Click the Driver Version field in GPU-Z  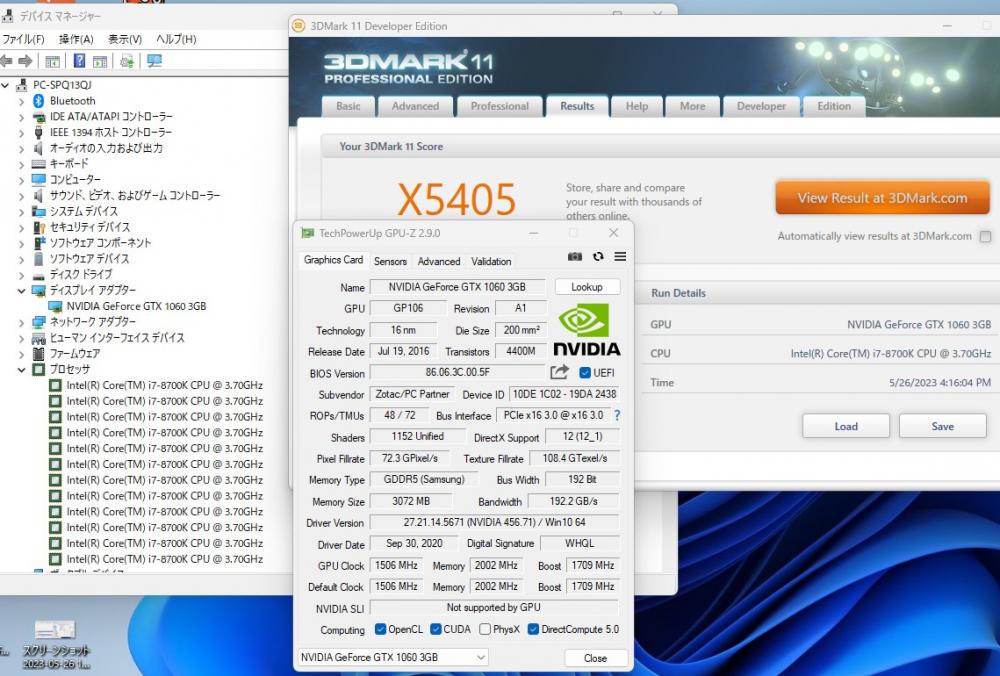[494, 522]
